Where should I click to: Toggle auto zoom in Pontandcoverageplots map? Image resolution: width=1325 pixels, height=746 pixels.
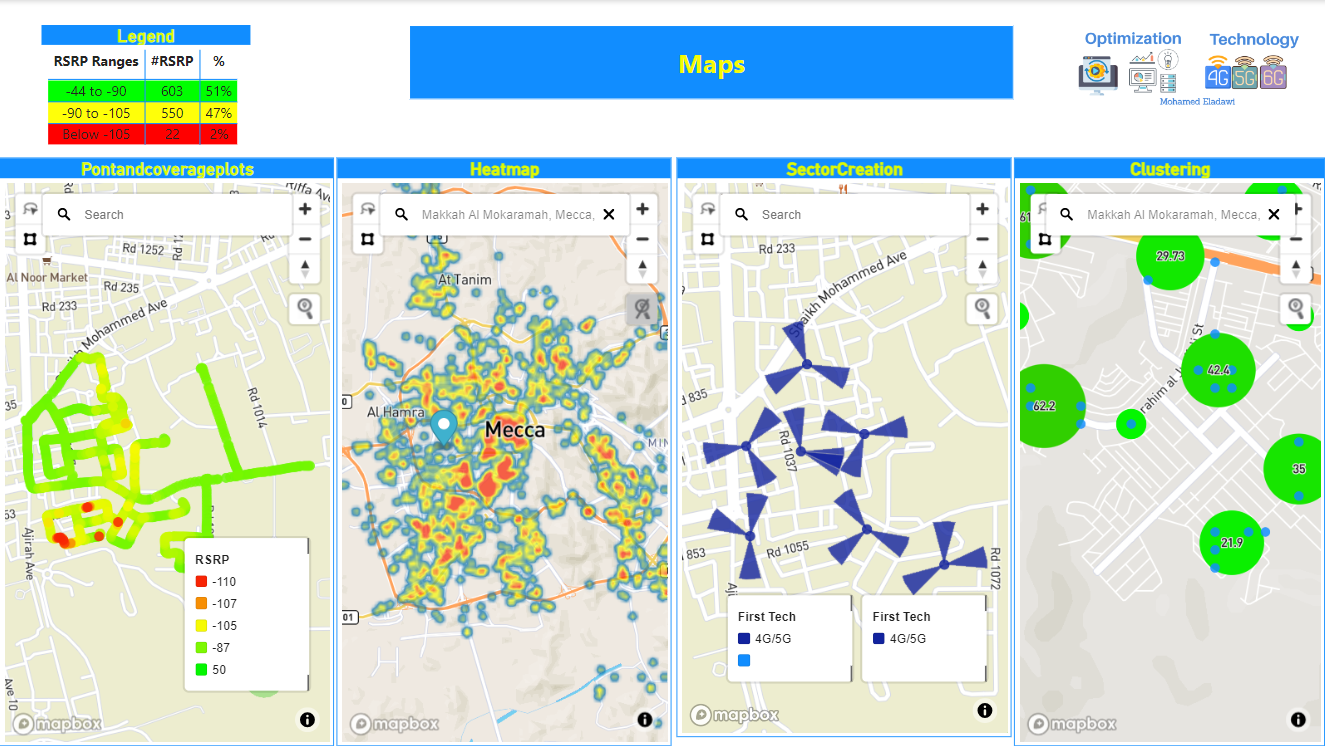click(x=304, y=308)
